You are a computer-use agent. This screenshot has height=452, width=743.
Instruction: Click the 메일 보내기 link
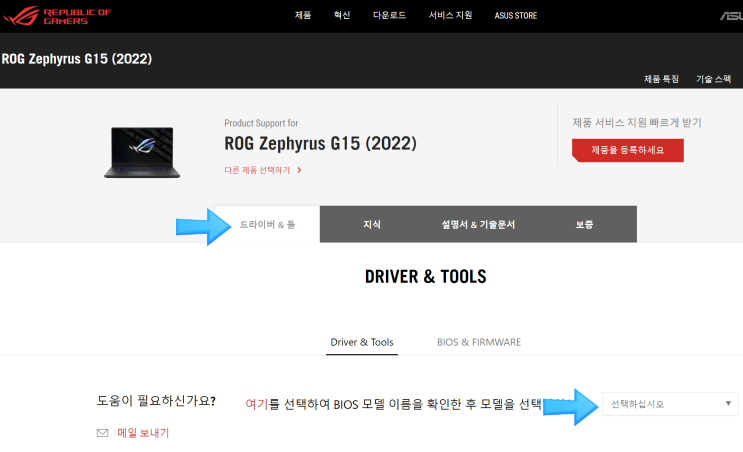point(143,433)
